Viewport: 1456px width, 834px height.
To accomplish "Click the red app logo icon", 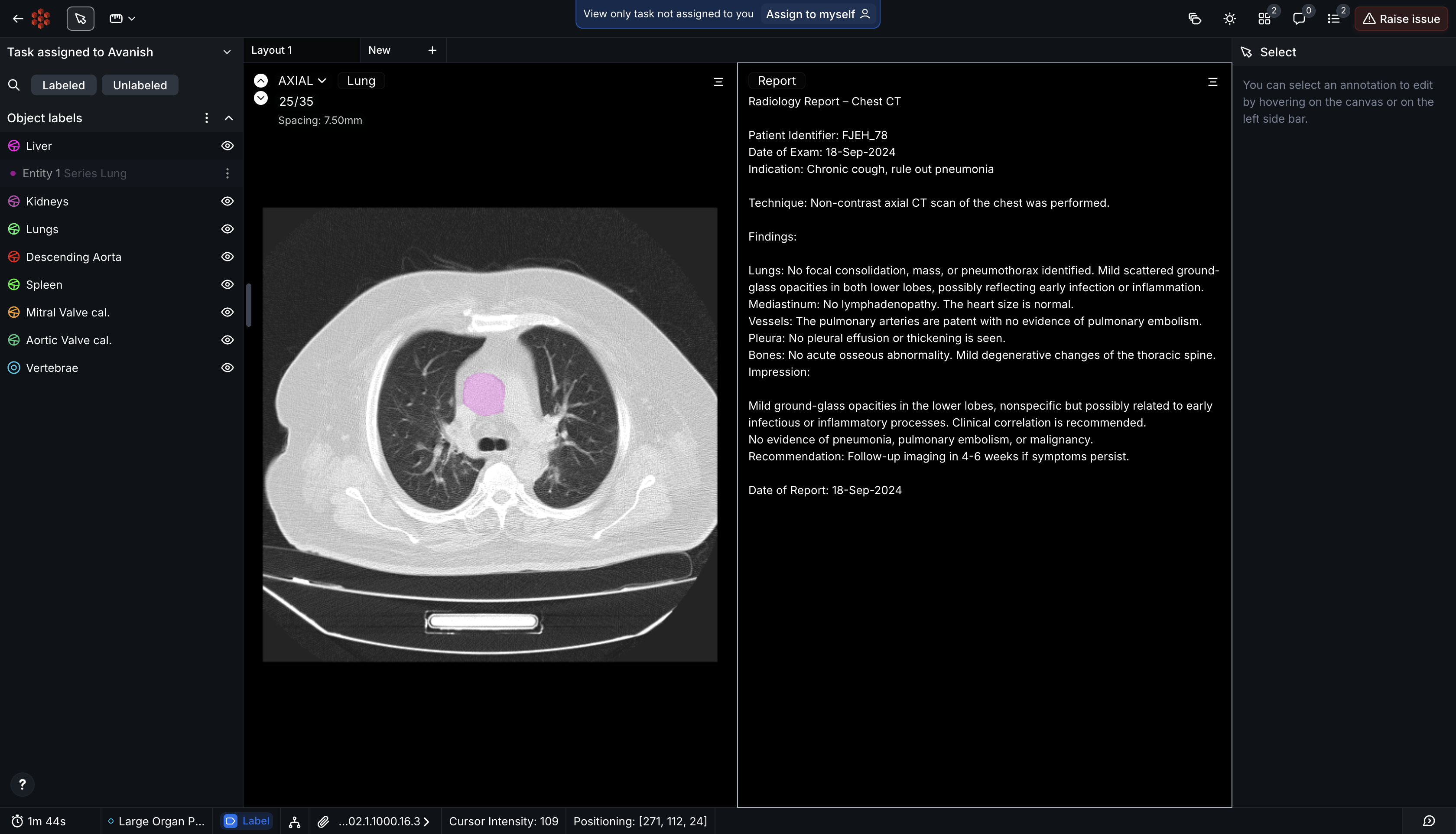I will pos(41,19).
